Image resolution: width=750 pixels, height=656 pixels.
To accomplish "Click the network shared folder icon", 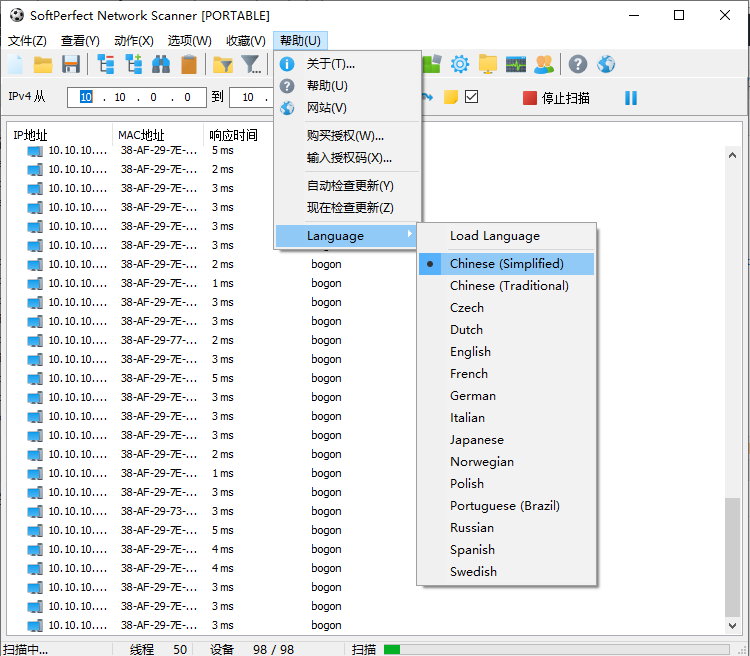I will pyautogui.click(x=488, y=64).
